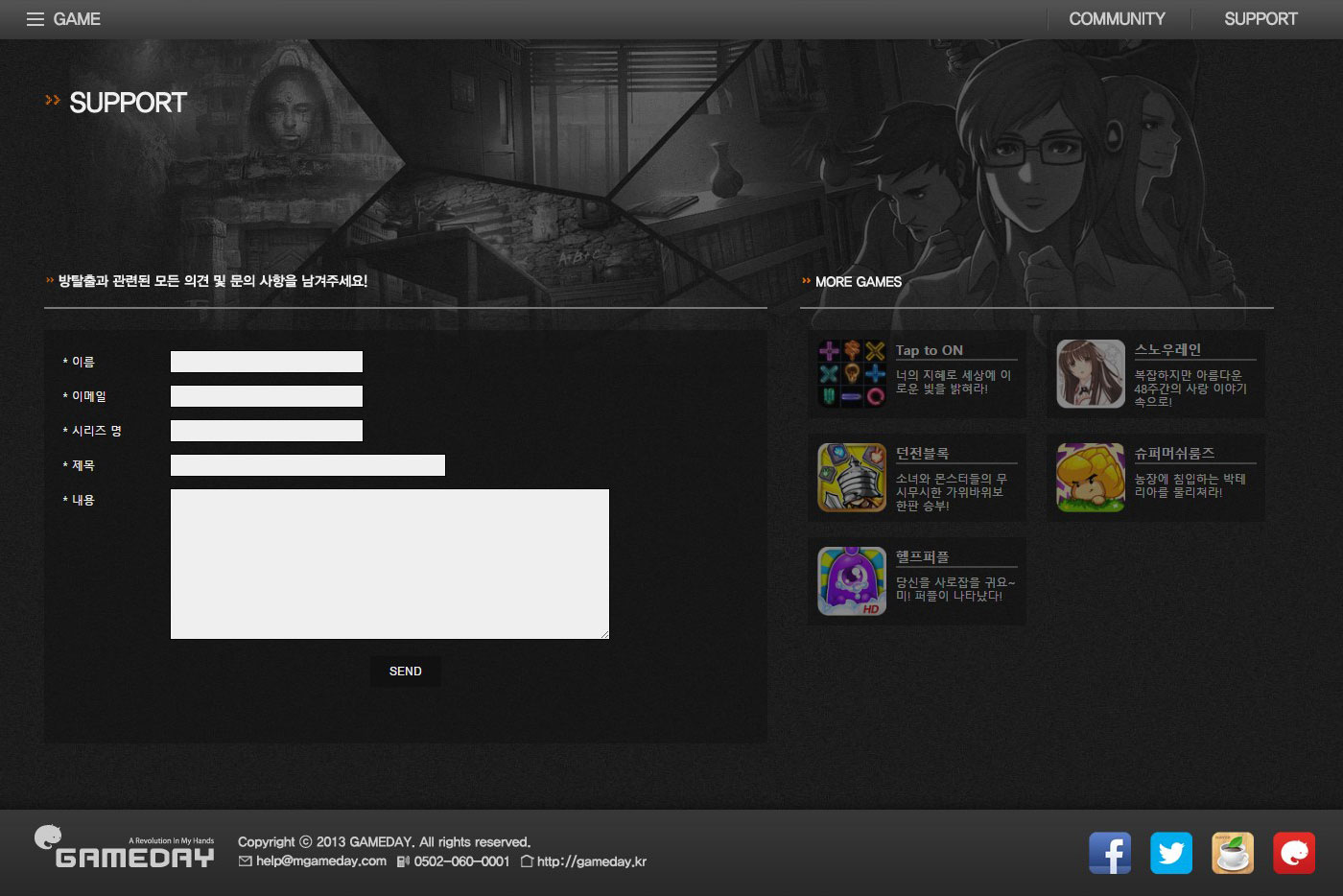This screenshot has height=896, width=1343.
Task: Click the coffee cup cafe icon
Action: [x=1233, y=853]
